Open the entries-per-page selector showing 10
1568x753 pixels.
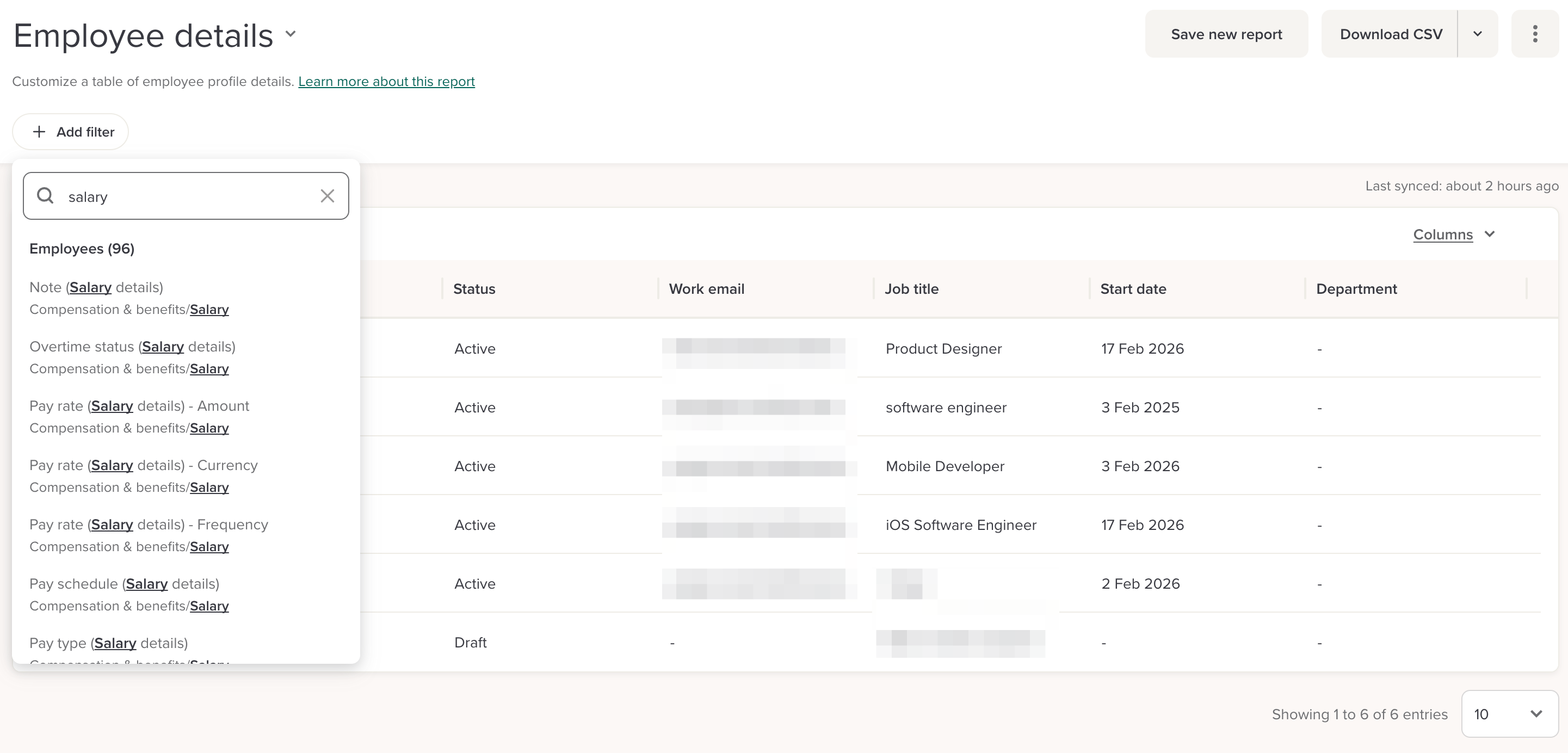[1509, 714]
